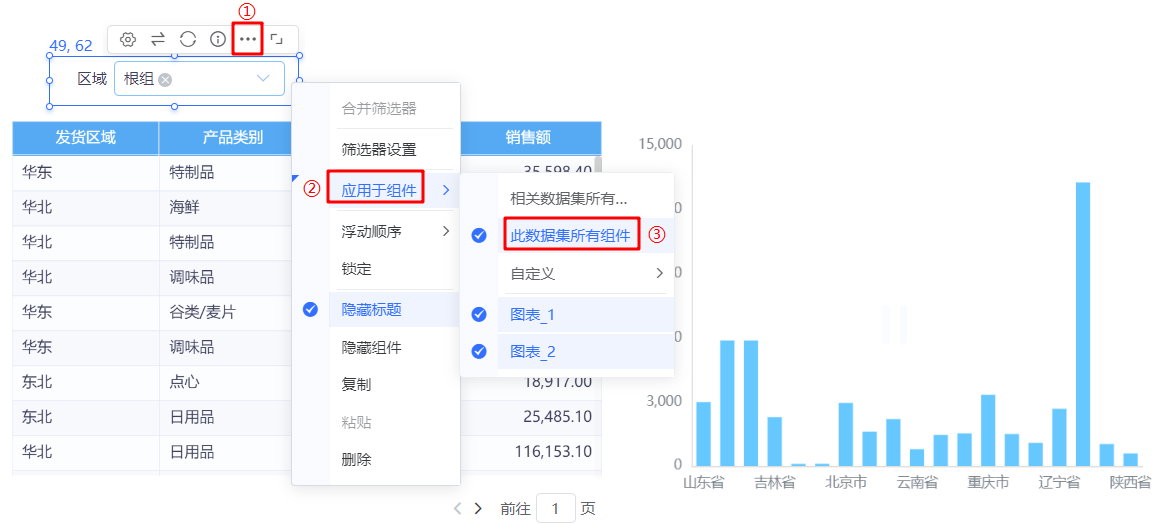
Task: Click the 山东省 axis label
Action: point(704,483)
